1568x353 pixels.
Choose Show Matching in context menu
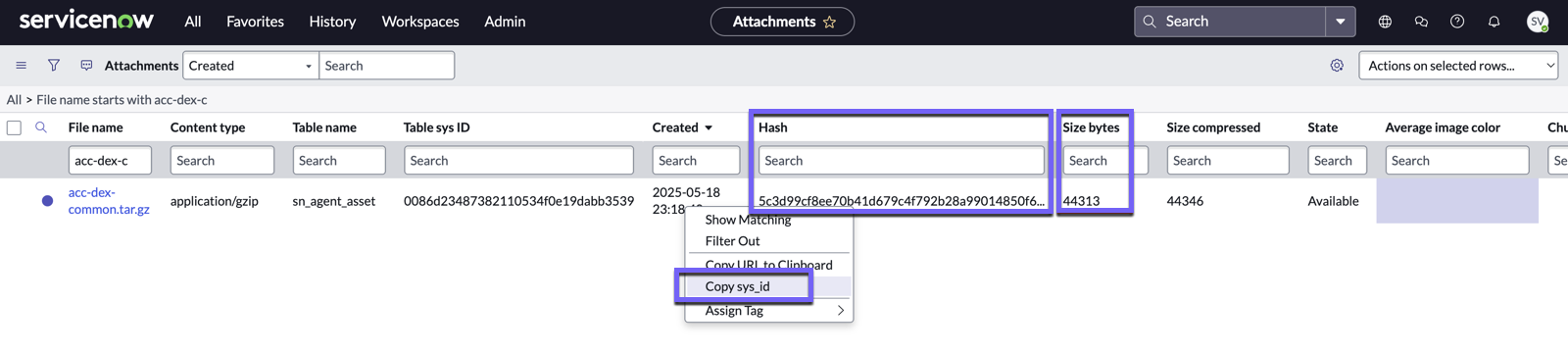pyautogui.click(x=769, y=220)
